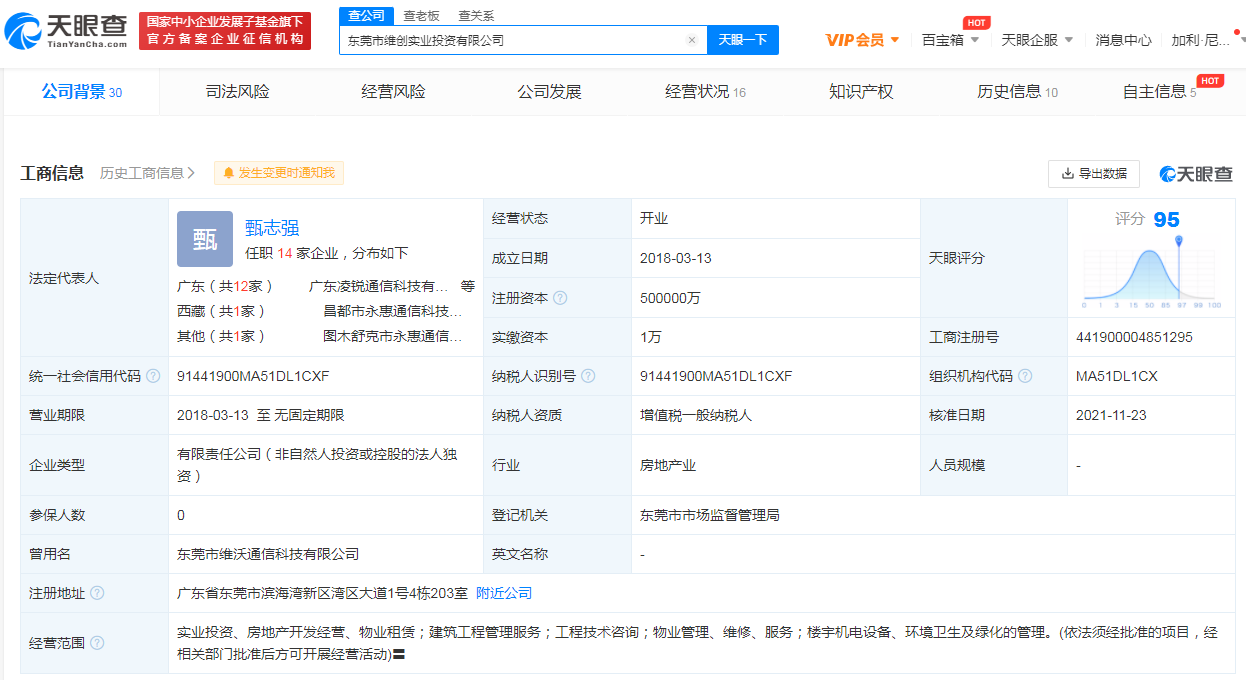1246x680 pixels.
Task: Click help icon next to 纳税人识别号
Action: click(x=588, y=377)
